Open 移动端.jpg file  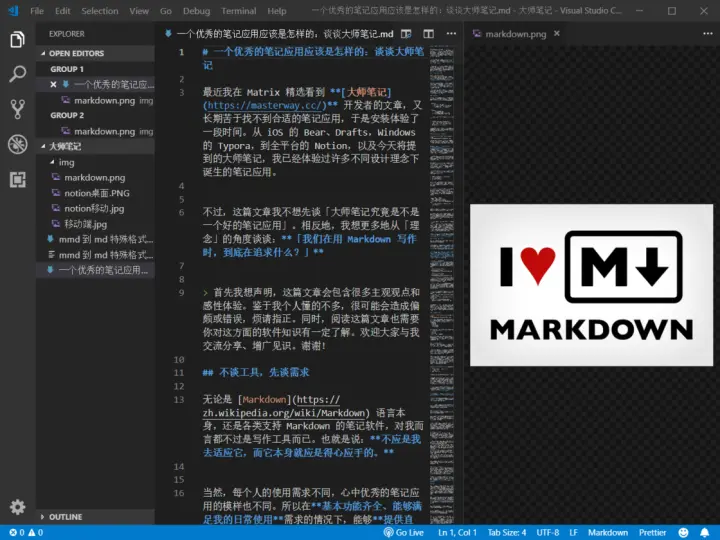[95, 224]
